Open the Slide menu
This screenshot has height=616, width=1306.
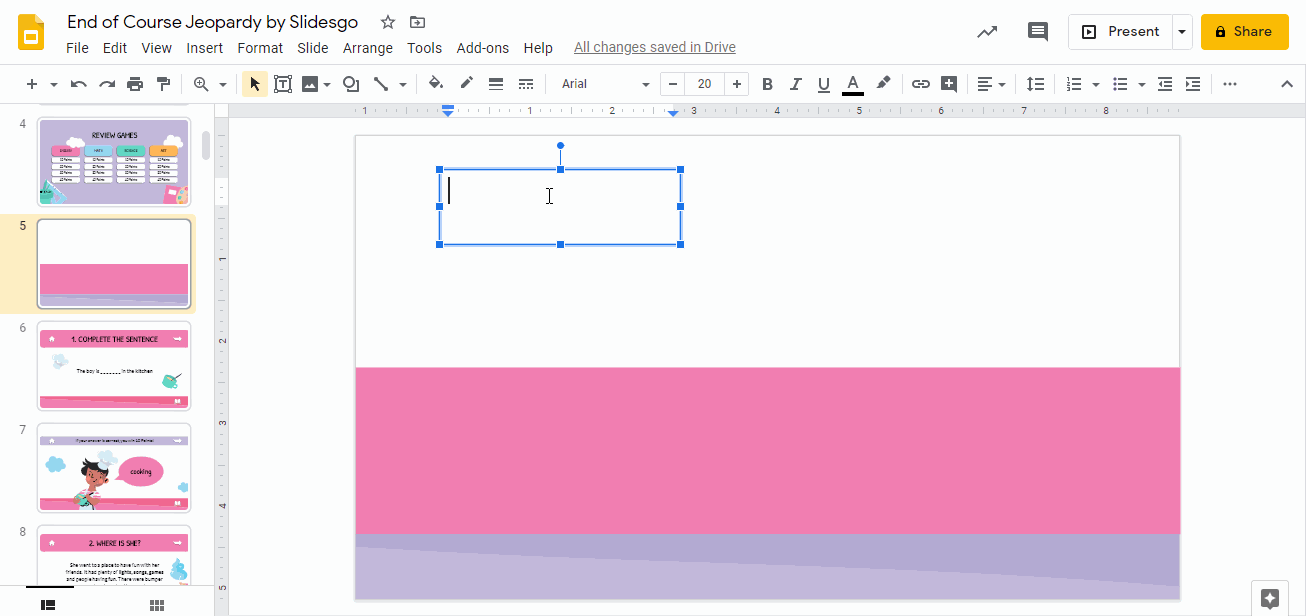[312, 47]
